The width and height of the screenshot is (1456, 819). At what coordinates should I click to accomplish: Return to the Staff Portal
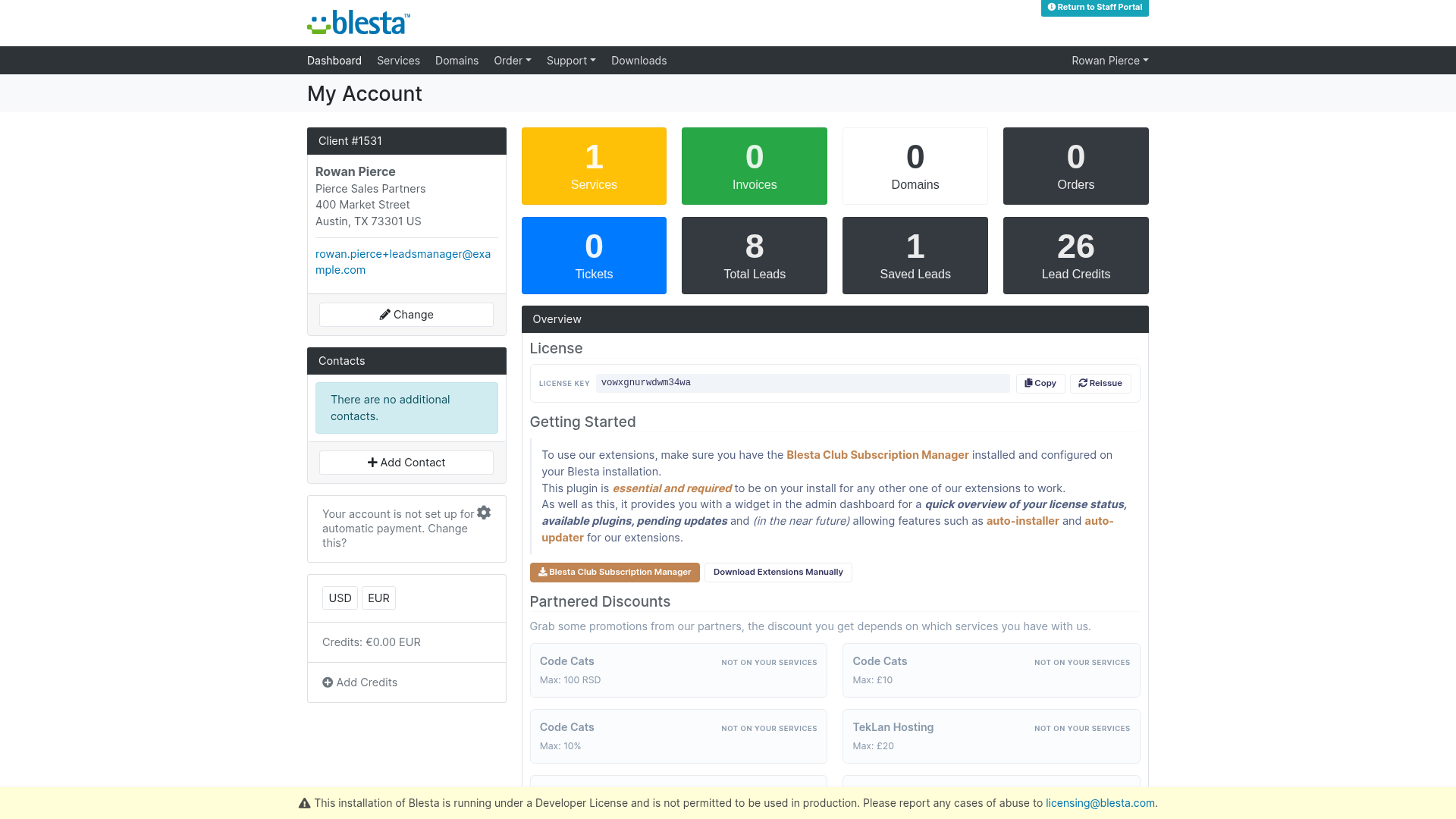1094,8
